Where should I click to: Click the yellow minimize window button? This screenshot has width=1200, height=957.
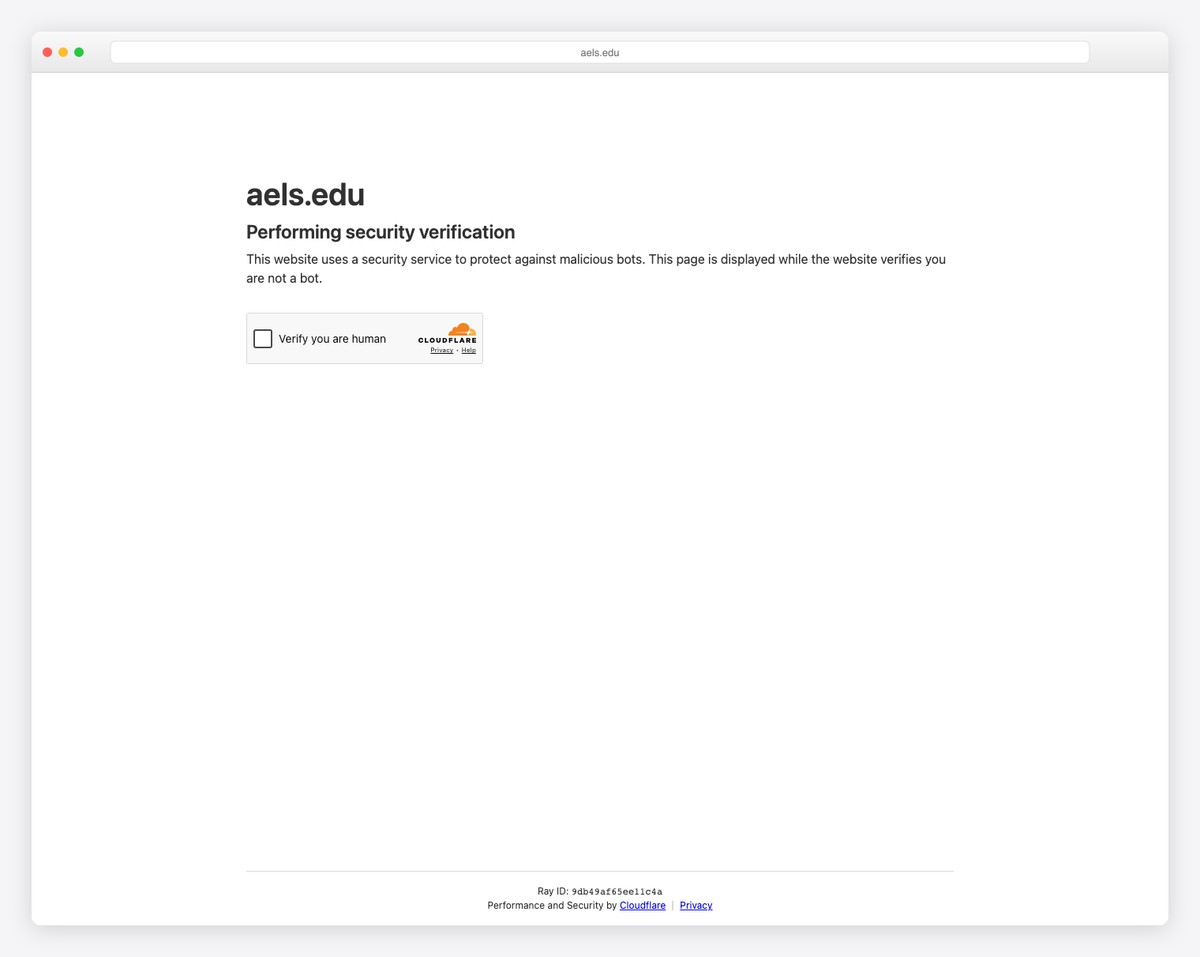coord(63,52)
